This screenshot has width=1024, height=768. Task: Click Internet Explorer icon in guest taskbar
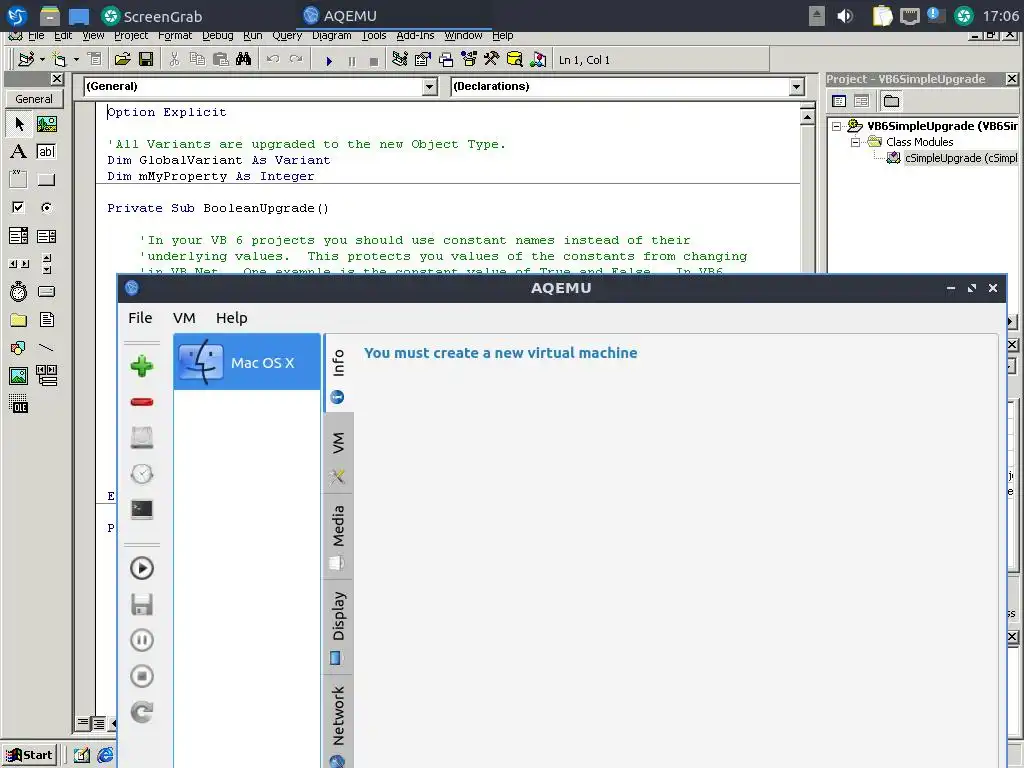pyautogui.click(x=105, y=756)
